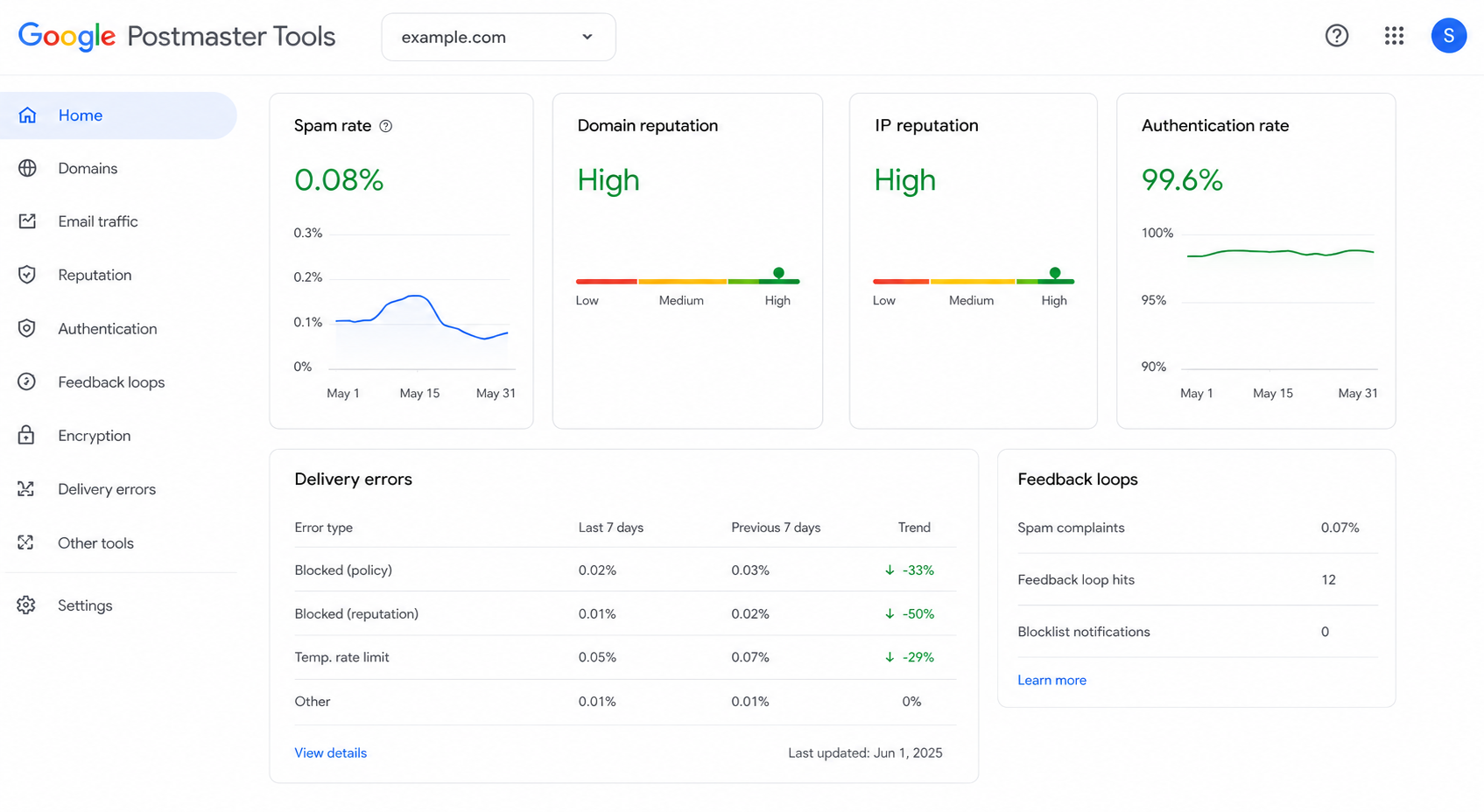This screenshot has width=1484, height=812.
Task: Click the Blocked (policy) trend down arrow
Action: click(890, 570)
